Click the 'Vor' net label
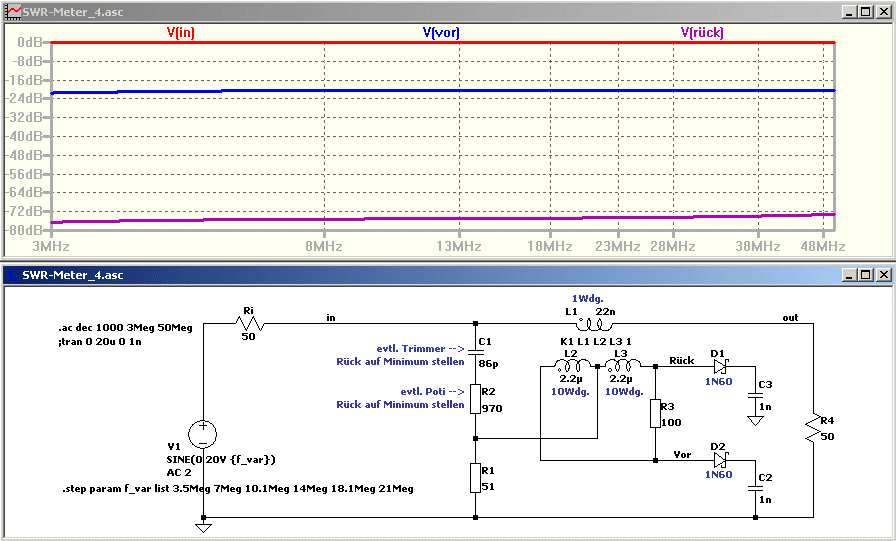 click(682, 455)
